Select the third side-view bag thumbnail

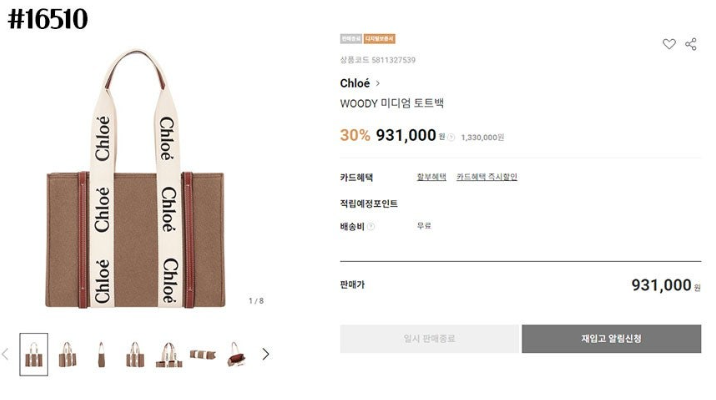[101, 354]
